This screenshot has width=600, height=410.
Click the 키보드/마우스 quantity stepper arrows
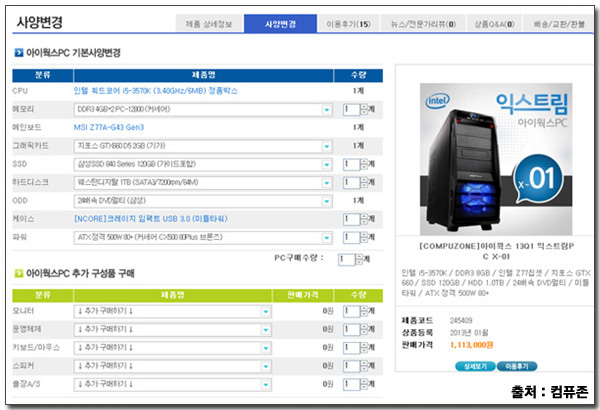click(x=364, y=348)
